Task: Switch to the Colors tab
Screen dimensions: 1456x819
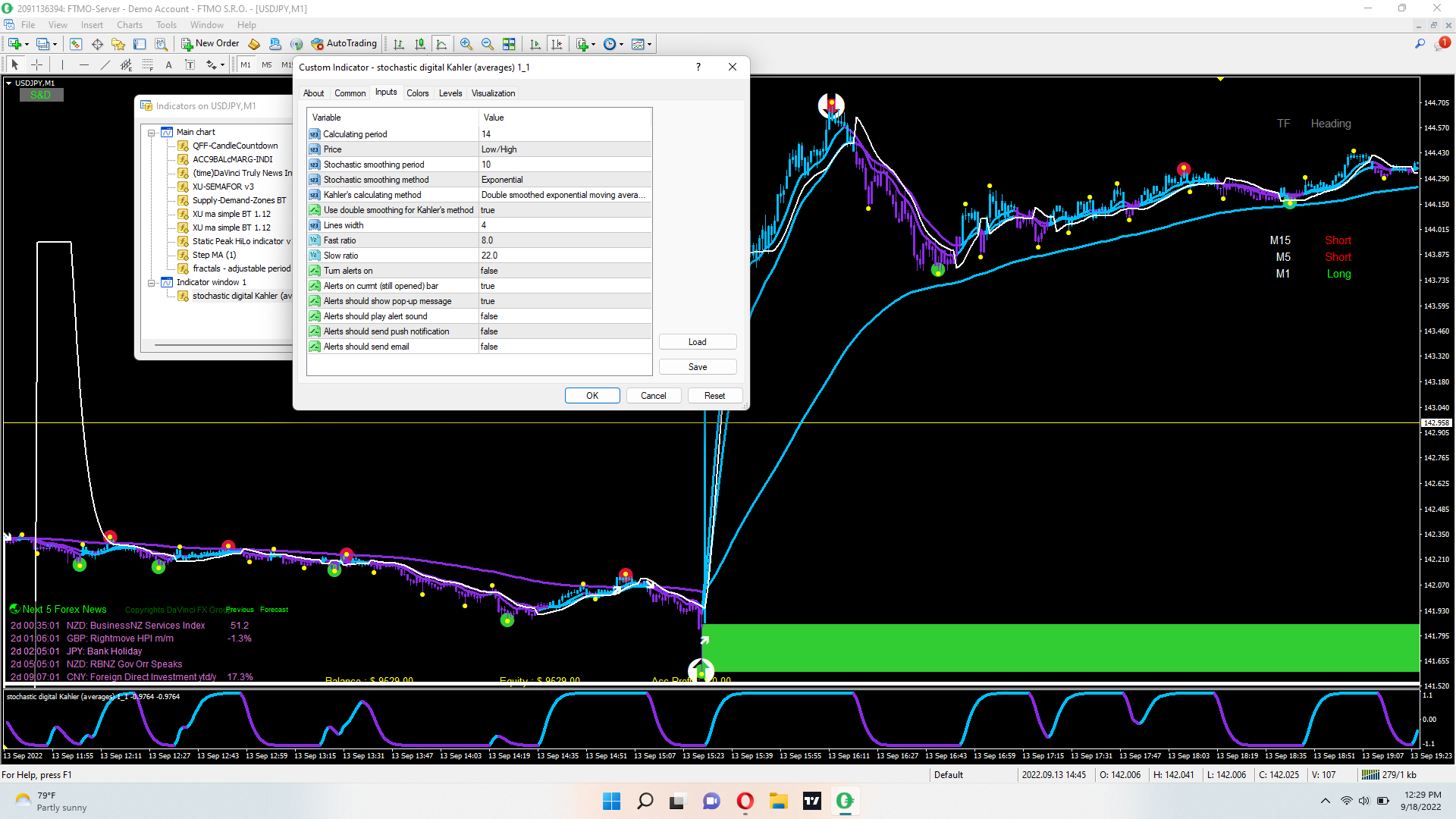Action: tap(417, 93)
